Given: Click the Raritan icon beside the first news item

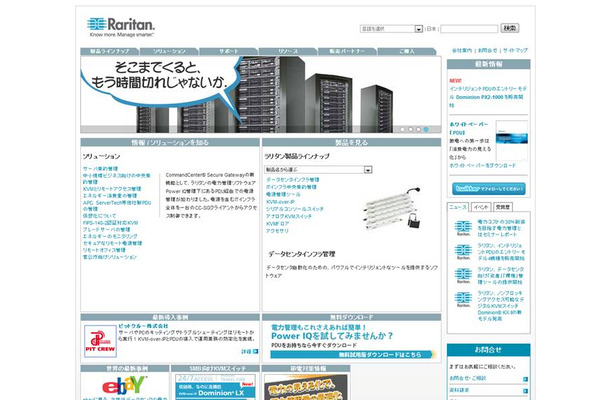Looking at the screenshot, I should click(463, 228).
